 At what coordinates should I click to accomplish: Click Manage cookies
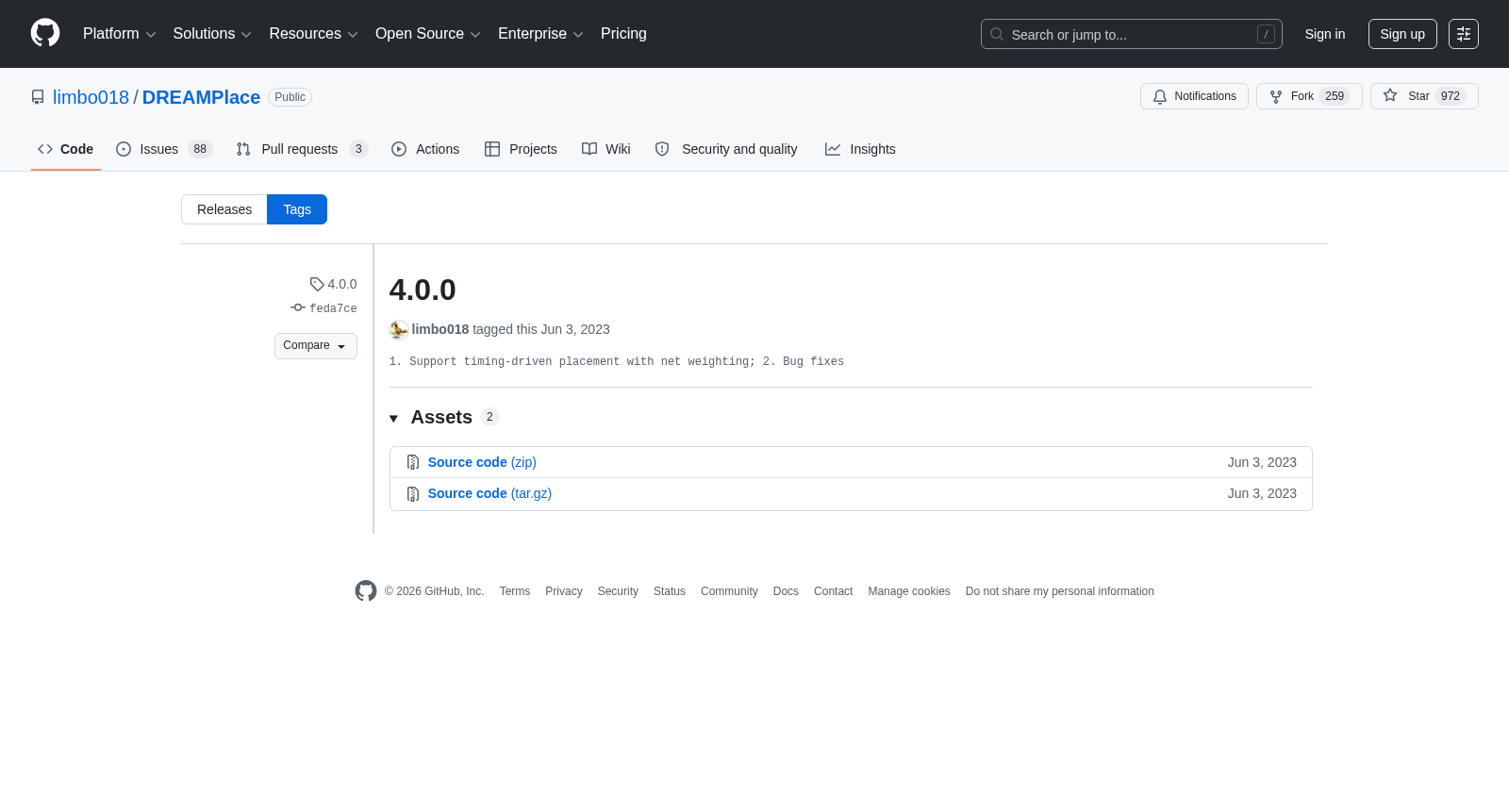[909, 591]
